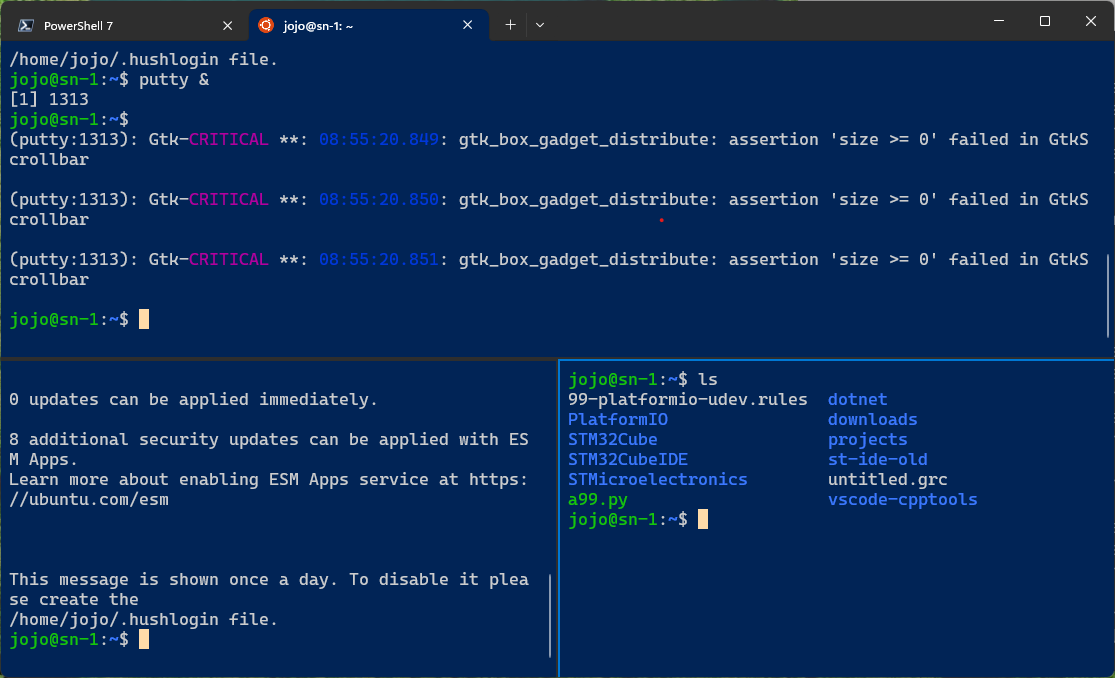Click the vscode-cpptools directory entry
The image size is (1115, 678).
(902, 500)
